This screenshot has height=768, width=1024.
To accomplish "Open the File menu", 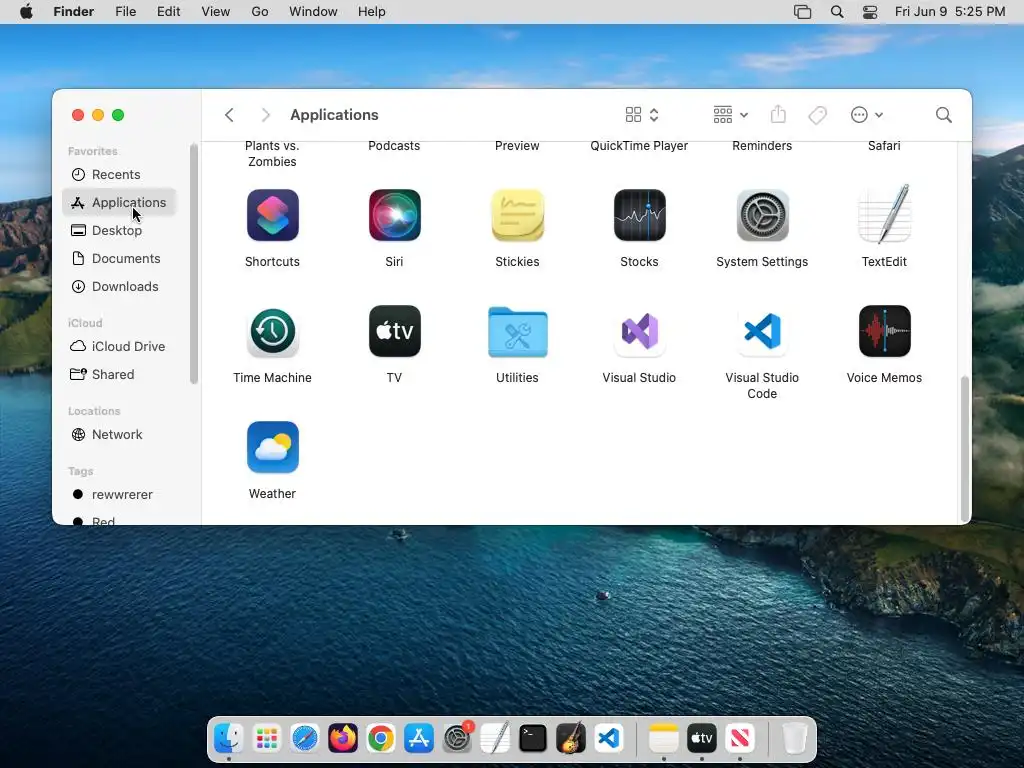I will [125, 12].
